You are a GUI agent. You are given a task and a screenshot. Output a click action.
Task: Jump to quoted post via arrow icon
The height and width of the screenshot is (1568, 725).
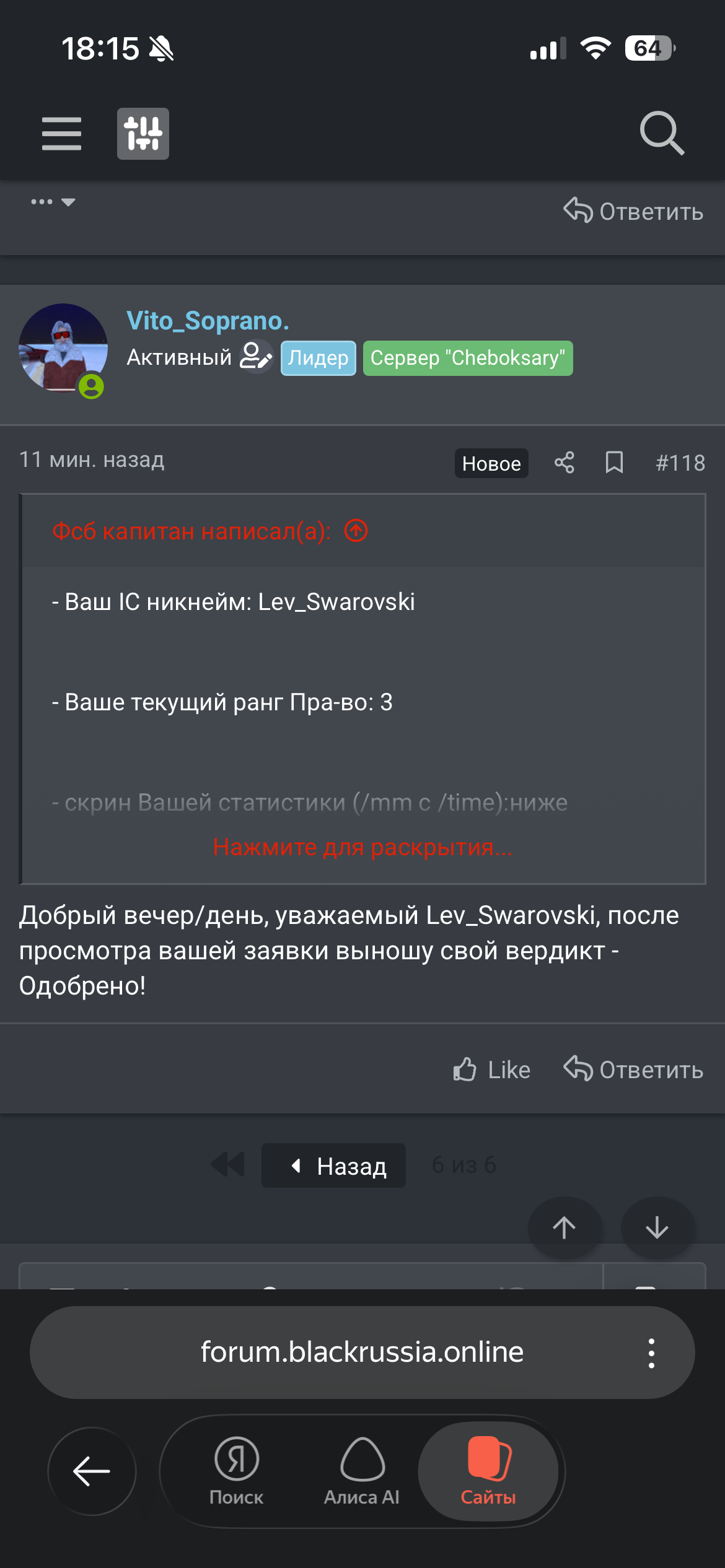356,531
